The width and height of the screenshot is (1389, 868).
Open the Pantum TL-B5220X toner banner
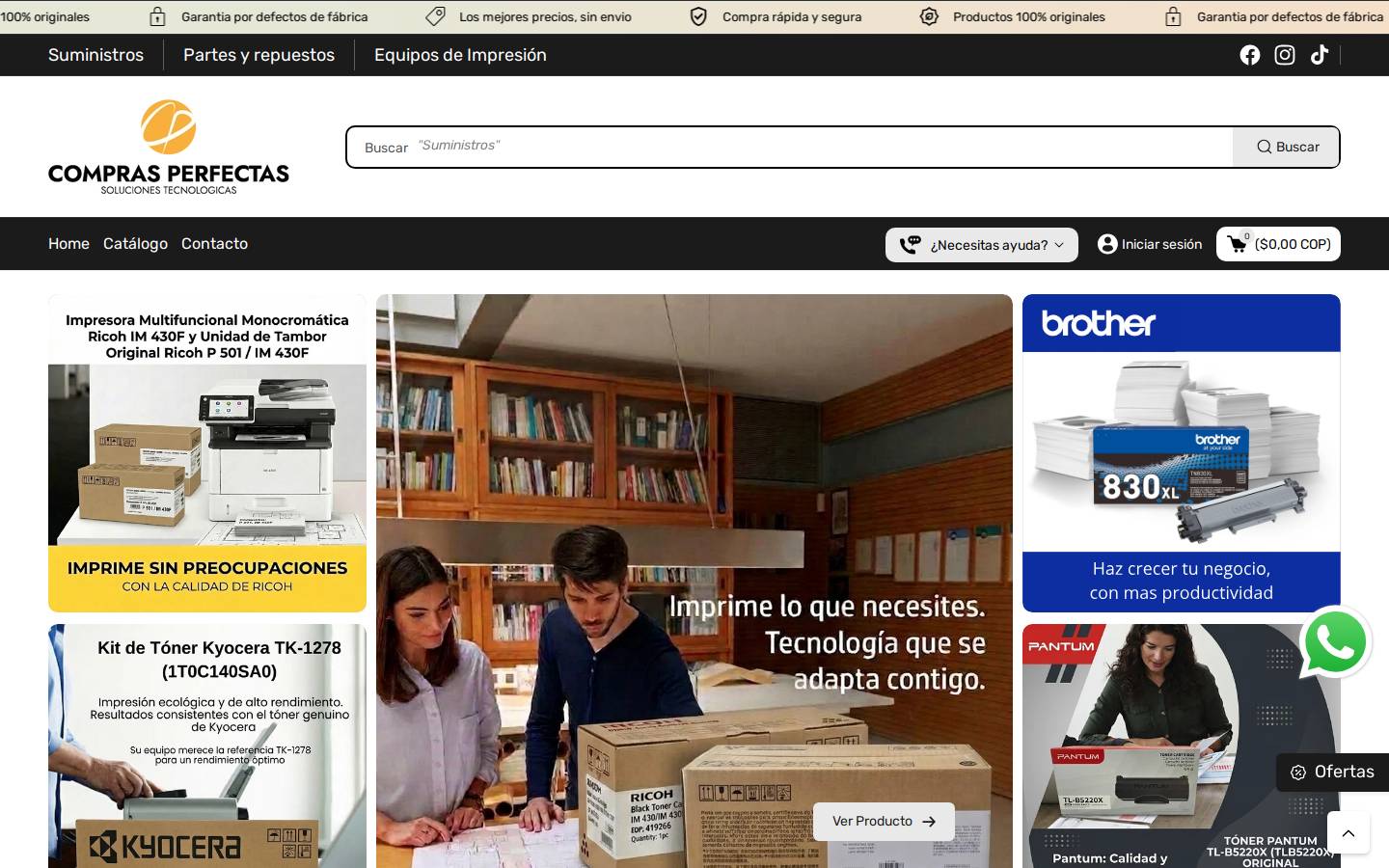(x=1182, y=746)
